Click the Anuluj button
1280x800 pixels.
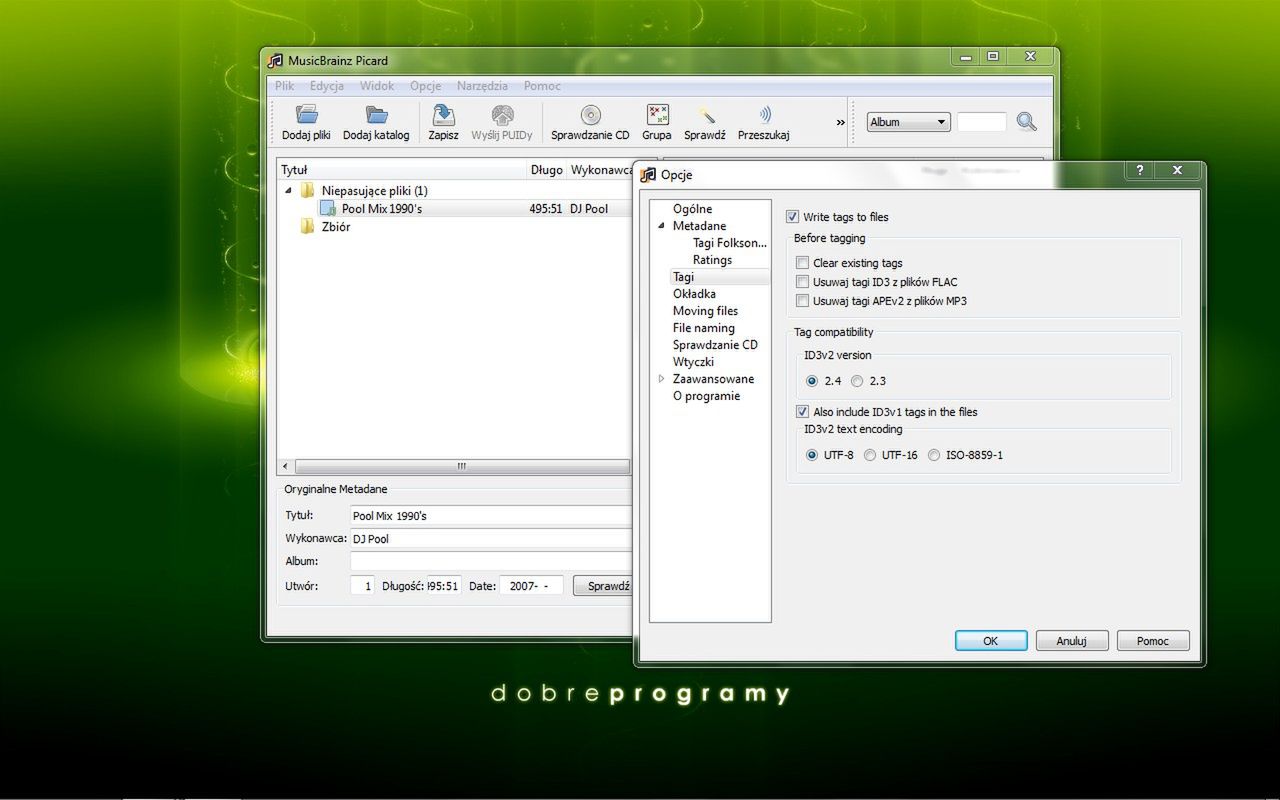click(x=1072, y=641)
